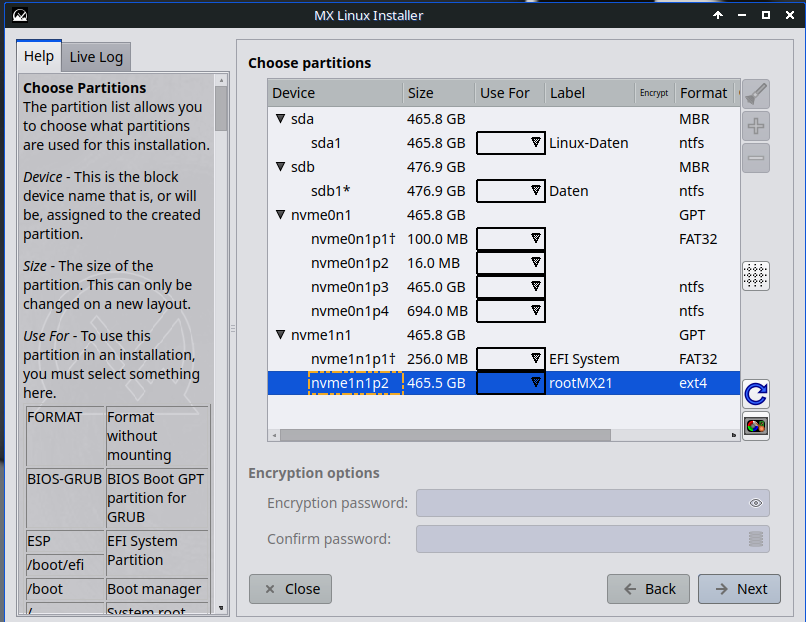The image size is (806, 622).
Task: Click partition table scroll right arrow
Action: (734, 435)
